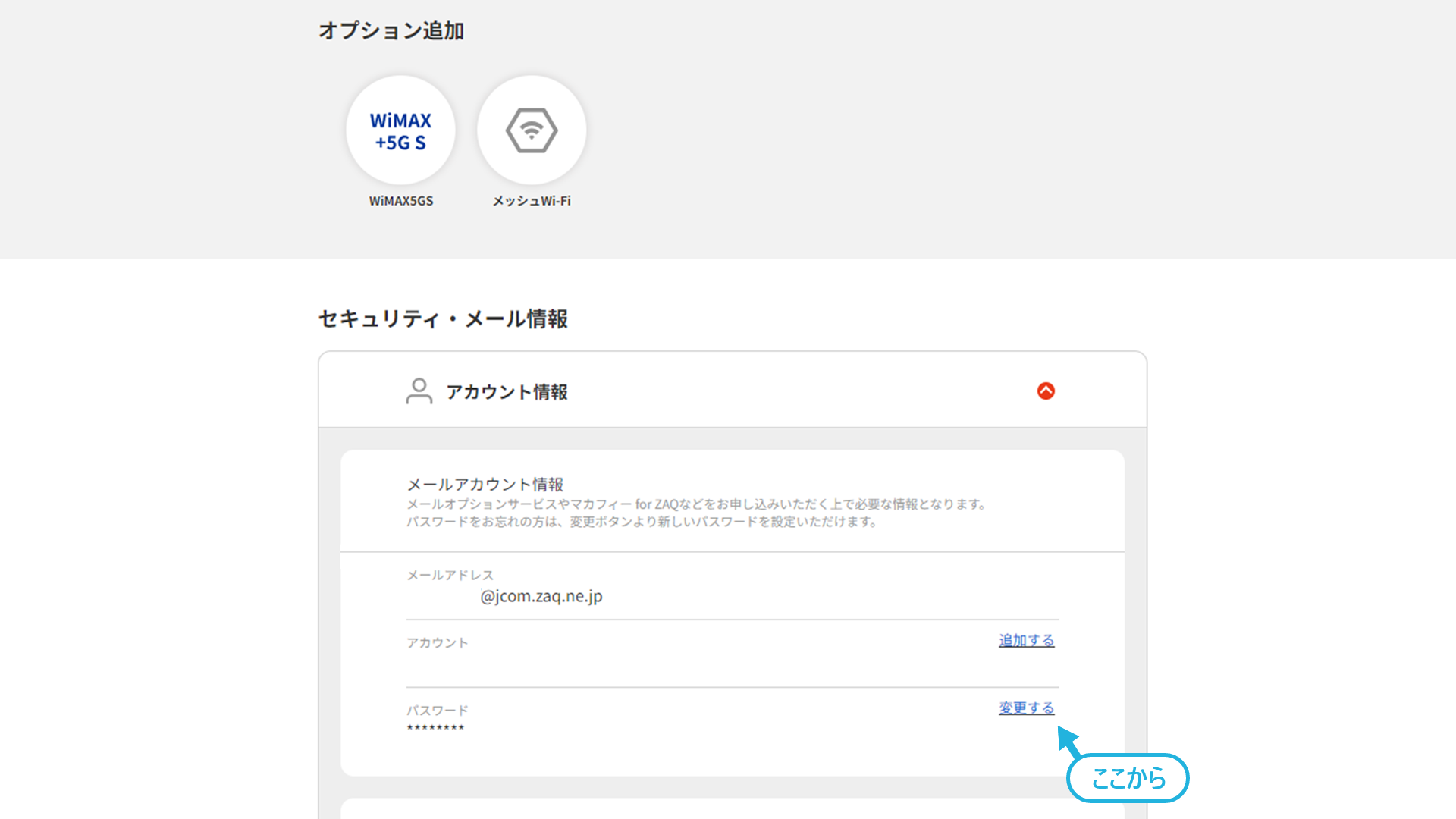The height and width of the screenshot is (819, 1456).
Task: Open the WiMAX +5G S option icon
Action: (x=400, y=130)
